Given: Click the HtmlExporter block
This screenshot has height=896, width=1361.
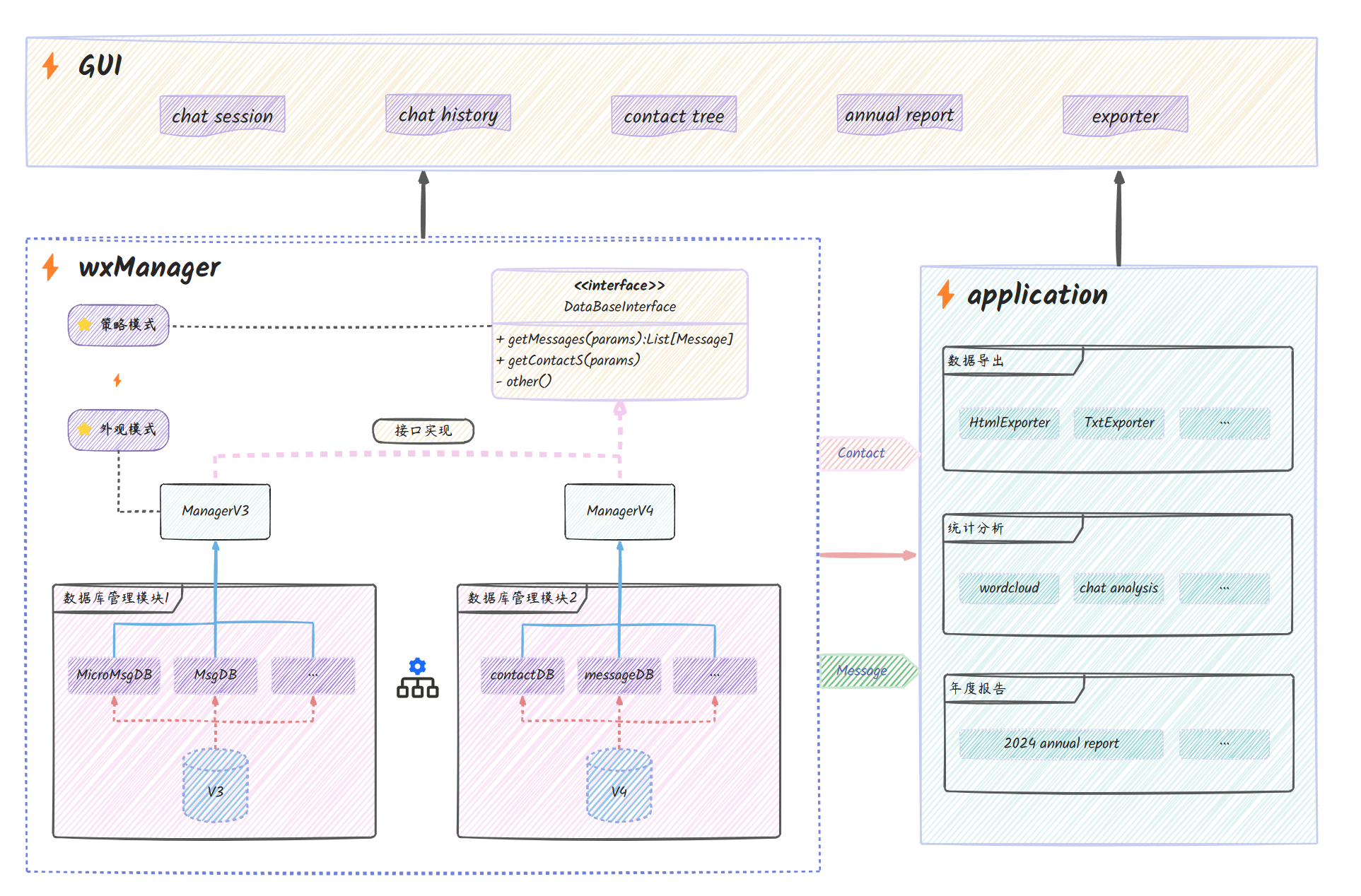Looking at the screenshot, I should pyautogui.click(x=1009, y=423).
